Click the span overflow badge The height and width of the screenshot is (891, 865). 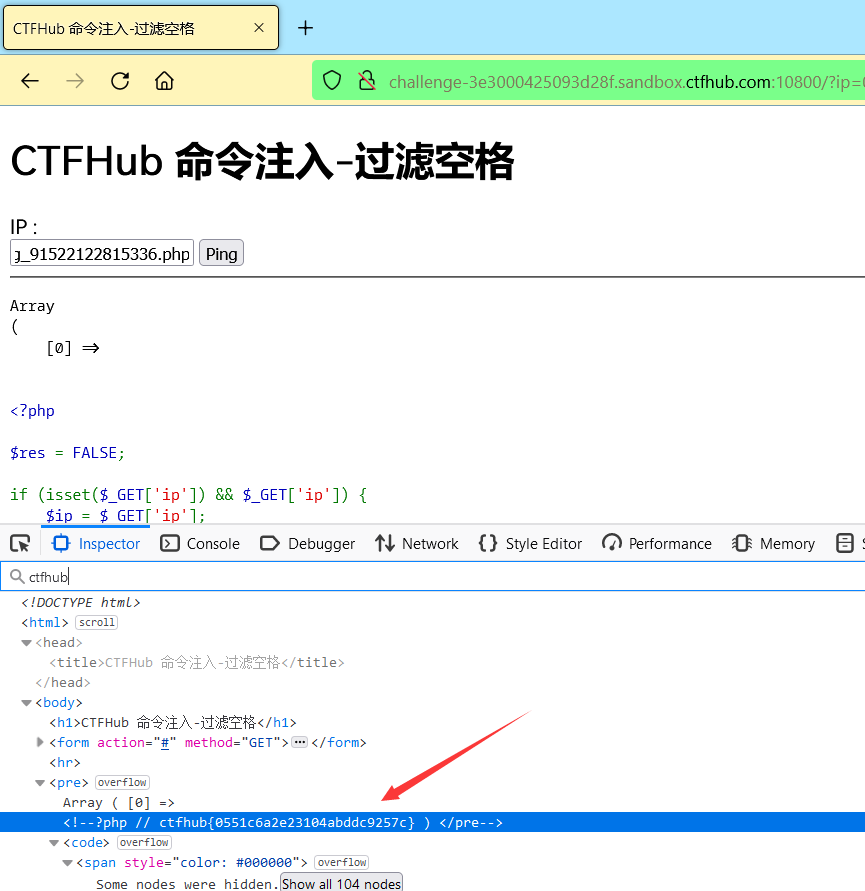click(x=342, y=863)
